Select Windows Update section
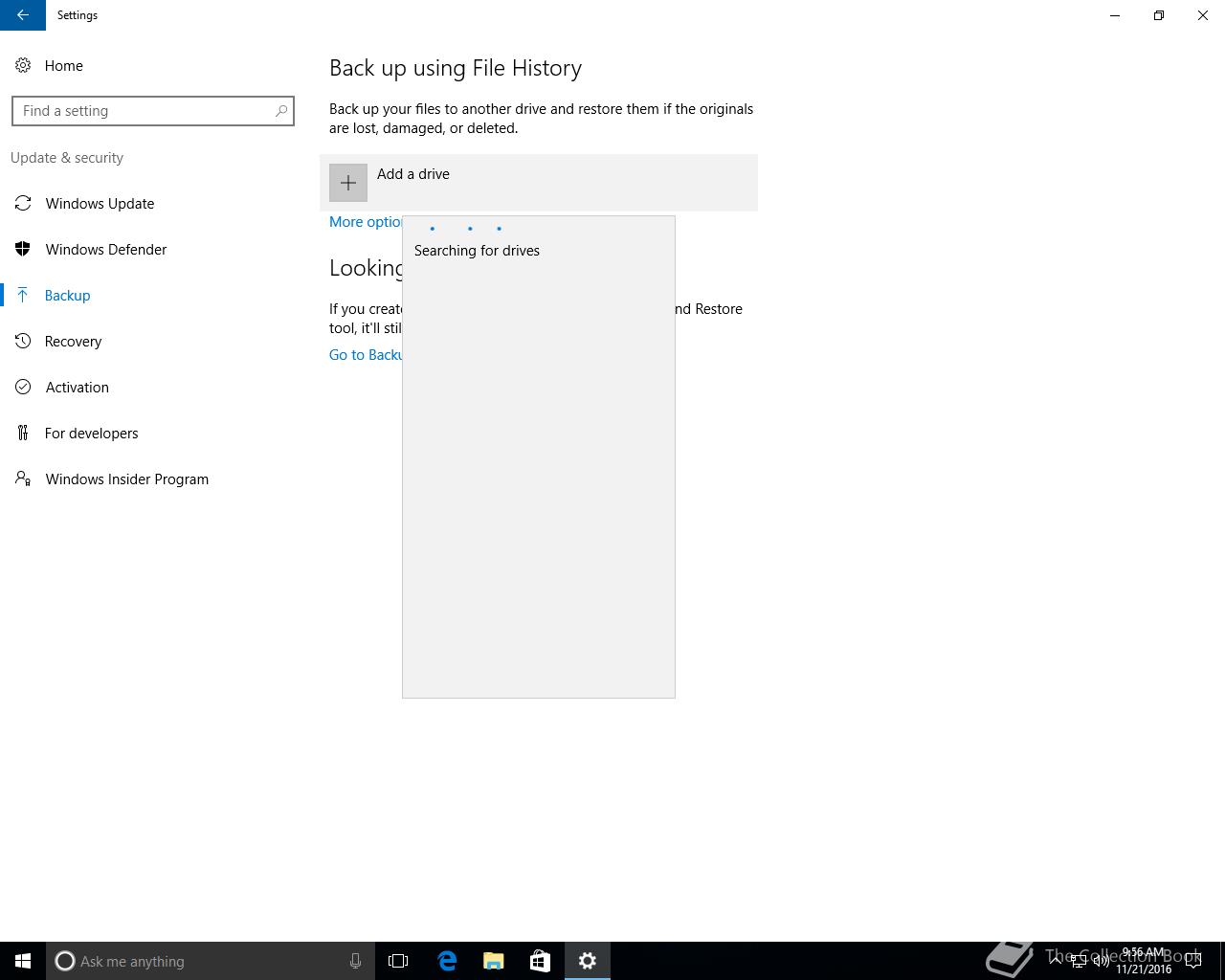This screenshot has width=1225, height=980. coord(153,203)
